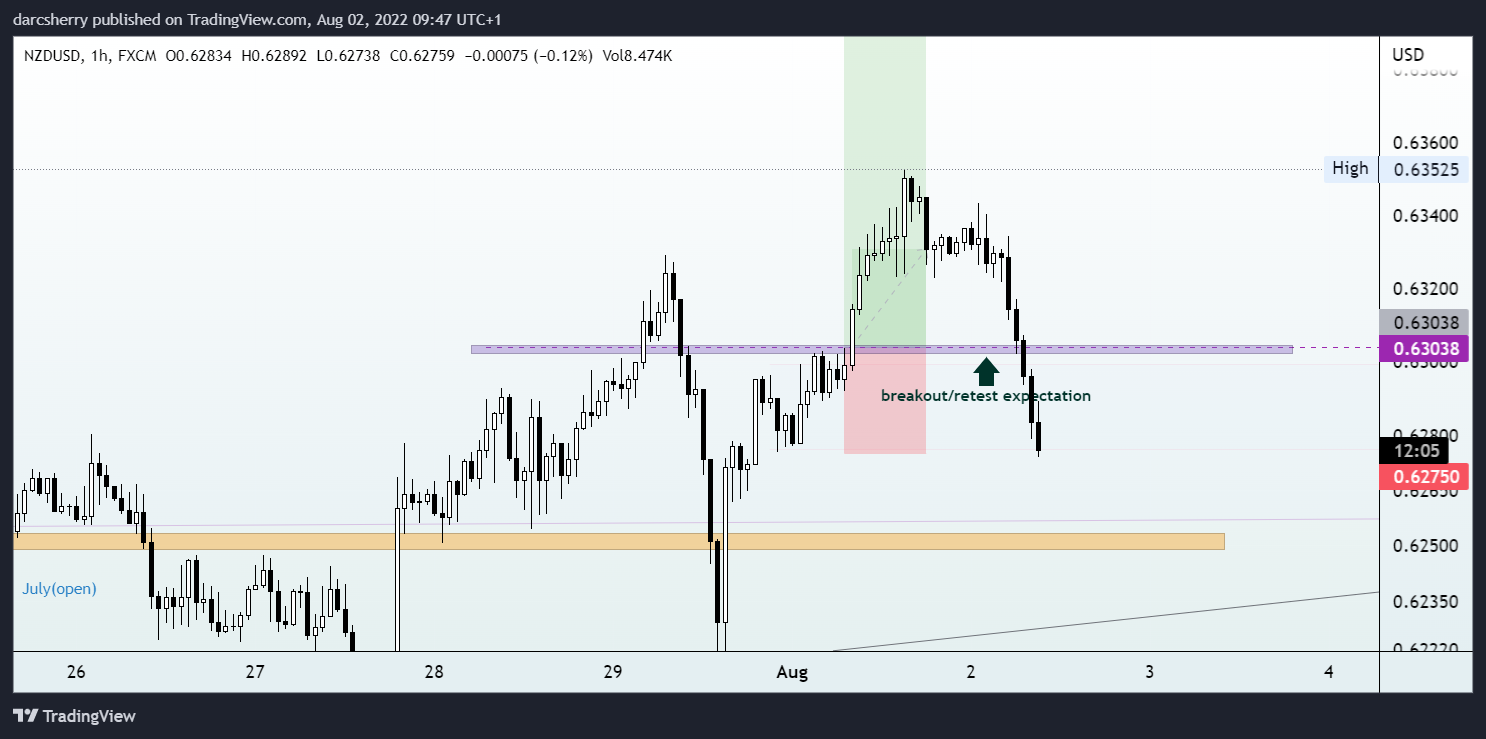The image size is (1486, 739).
Task: Click the 0.62350 price axis label
Action: click(x=1425, y=602)
